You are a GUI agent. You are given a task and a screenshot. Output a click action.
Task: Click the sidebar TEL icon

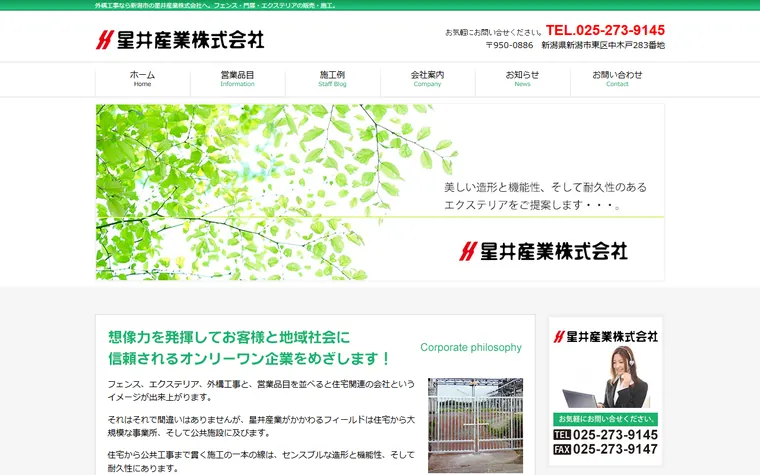pyautogui.click(x=562, y=435)
